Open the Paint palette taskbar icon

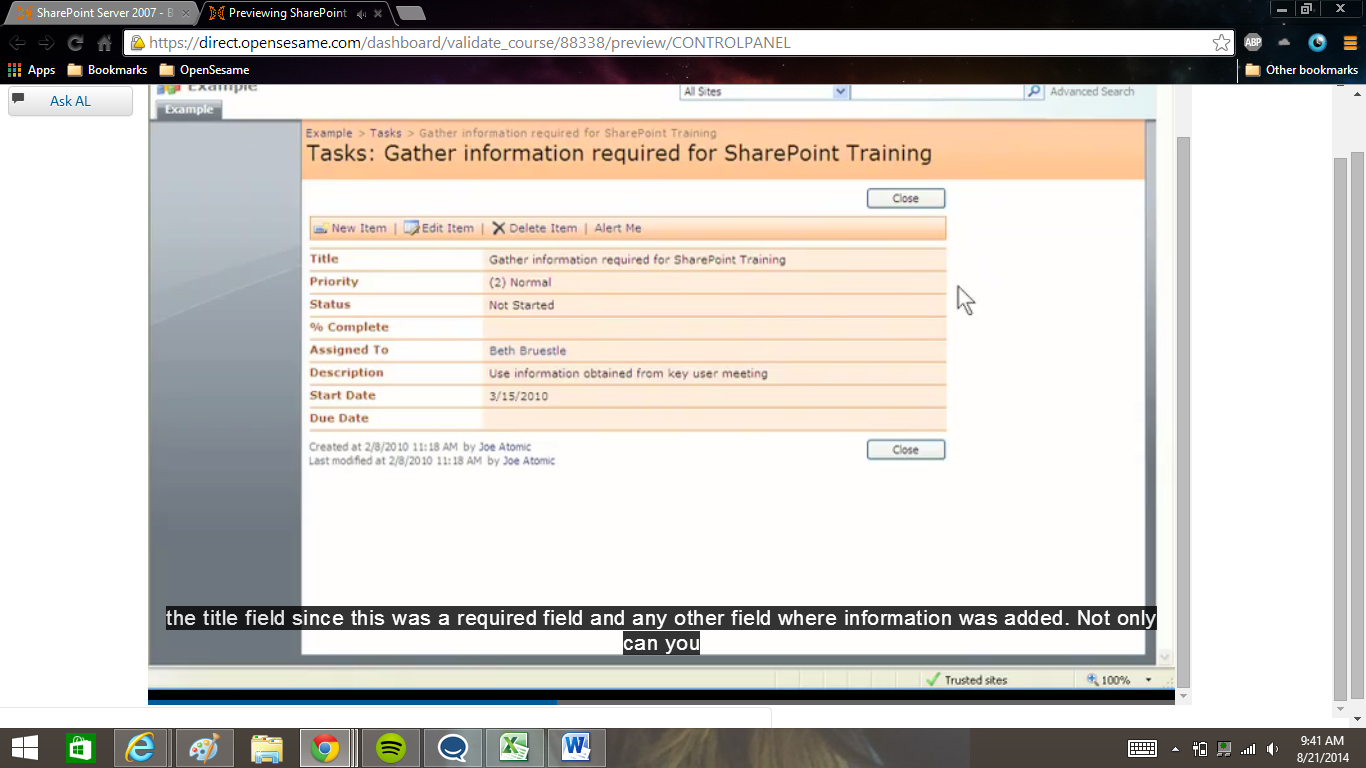point(203,748)
